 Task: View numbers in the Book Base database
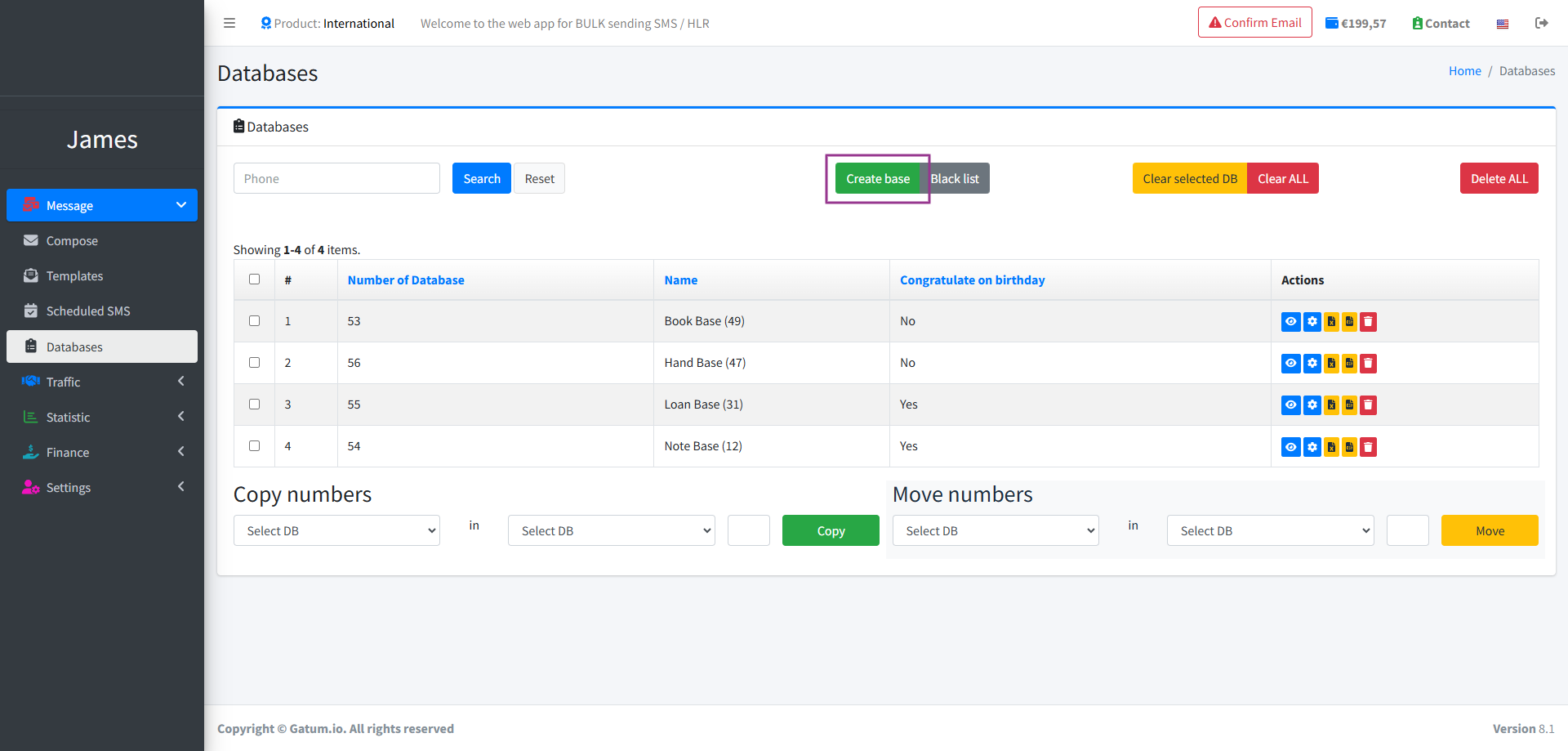click(x=1291, y=321)
